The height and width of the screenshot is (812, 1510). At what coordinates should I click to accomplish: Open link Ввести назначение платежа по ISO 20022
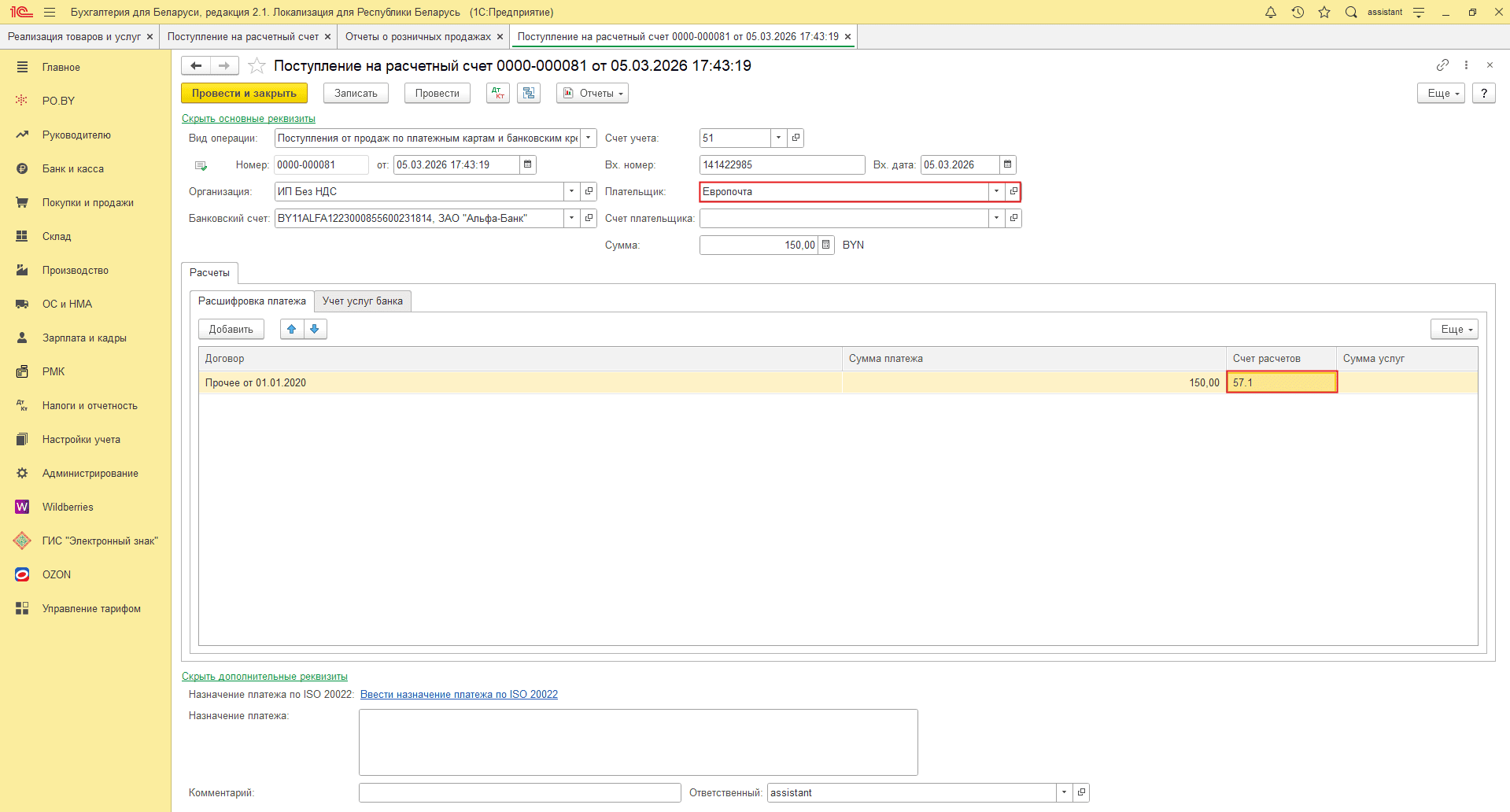(459, 695)
